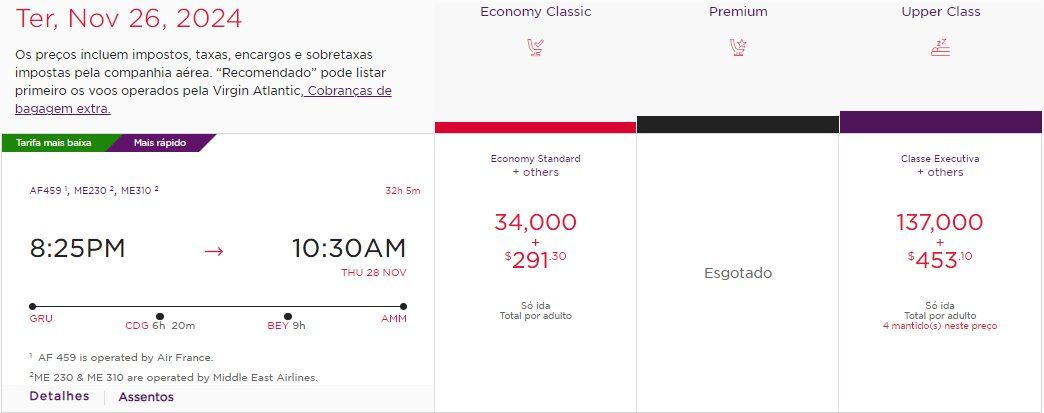Open the Detalhes tab

[x=59, y=396]
